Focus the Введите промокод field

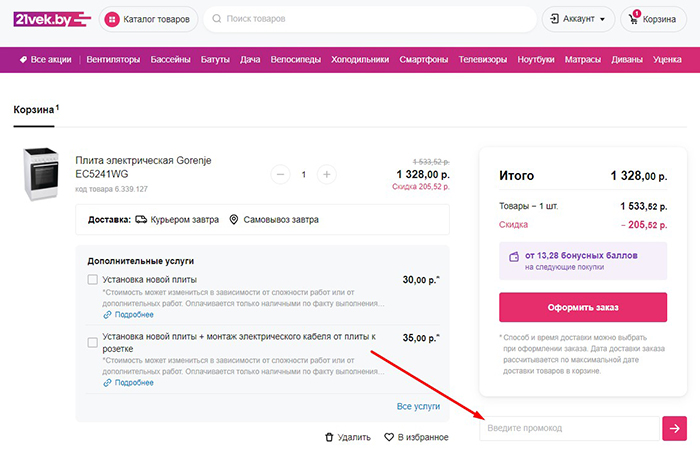(570, 428)
